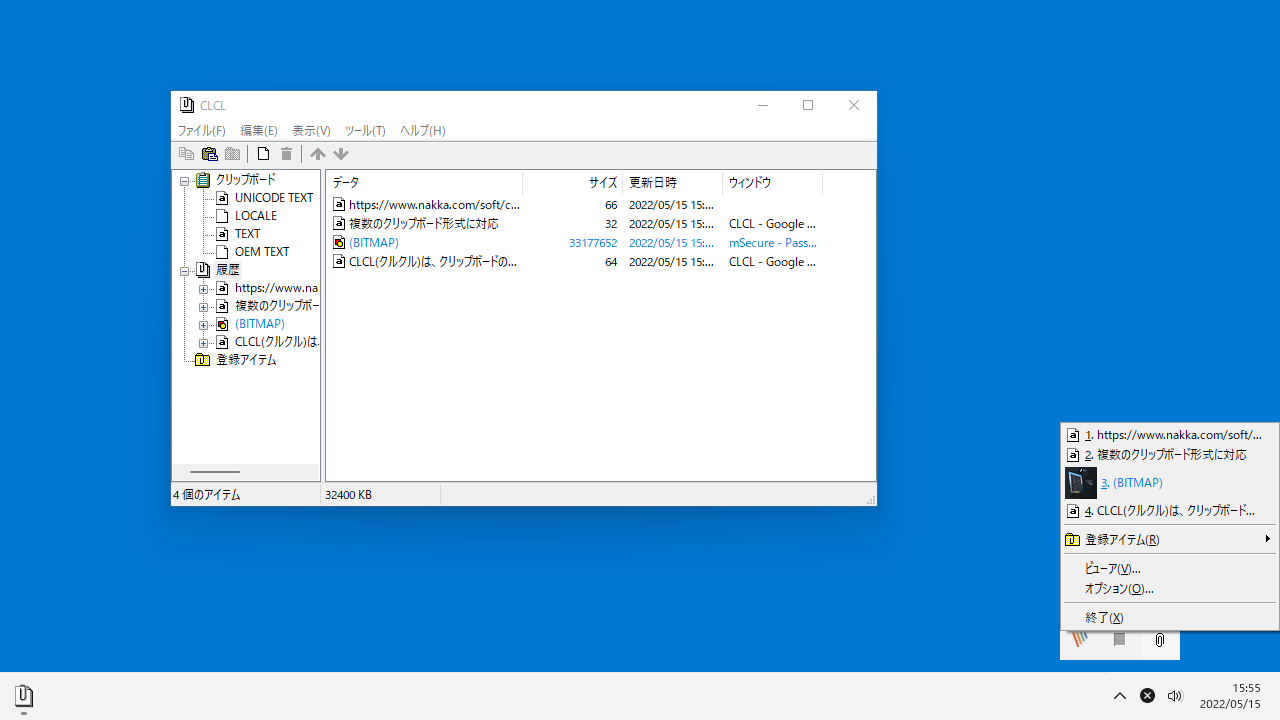This screenshot has width=1280, height=720.
Task: Click 32400 KB in status bar
Action: point(348,495)
